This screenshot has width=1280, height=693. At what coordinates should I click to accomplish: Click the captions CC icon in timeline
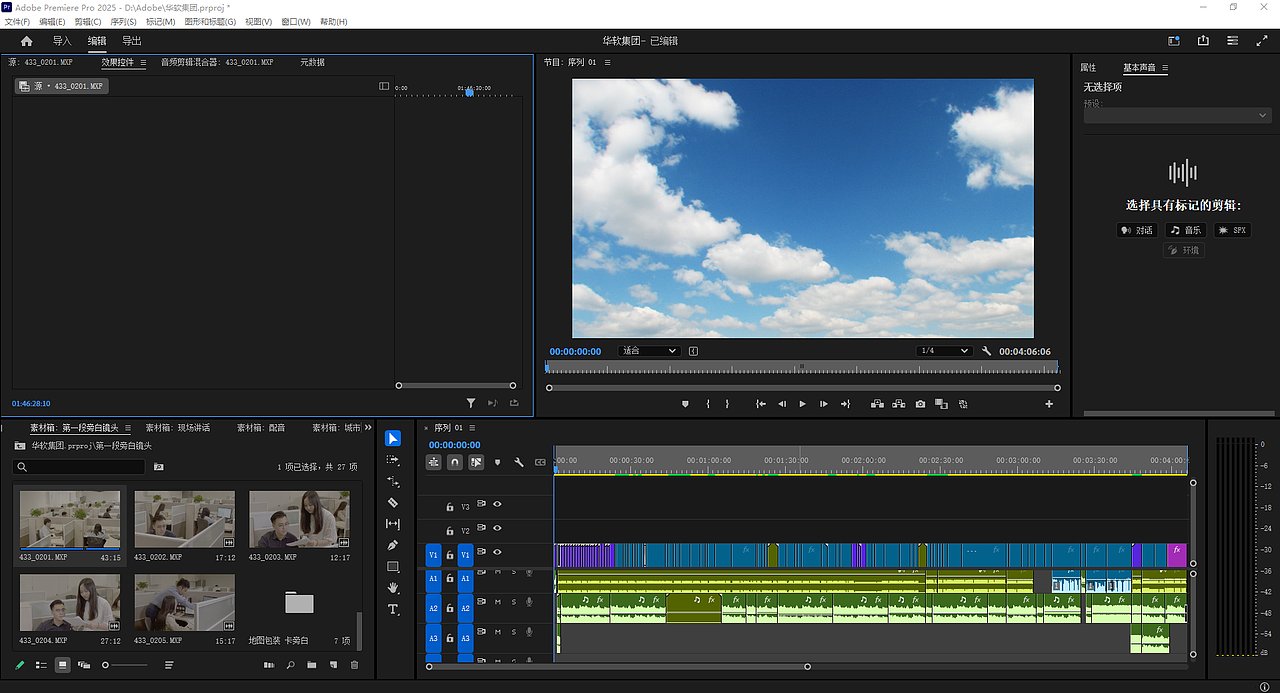click(x=541, y=462)
